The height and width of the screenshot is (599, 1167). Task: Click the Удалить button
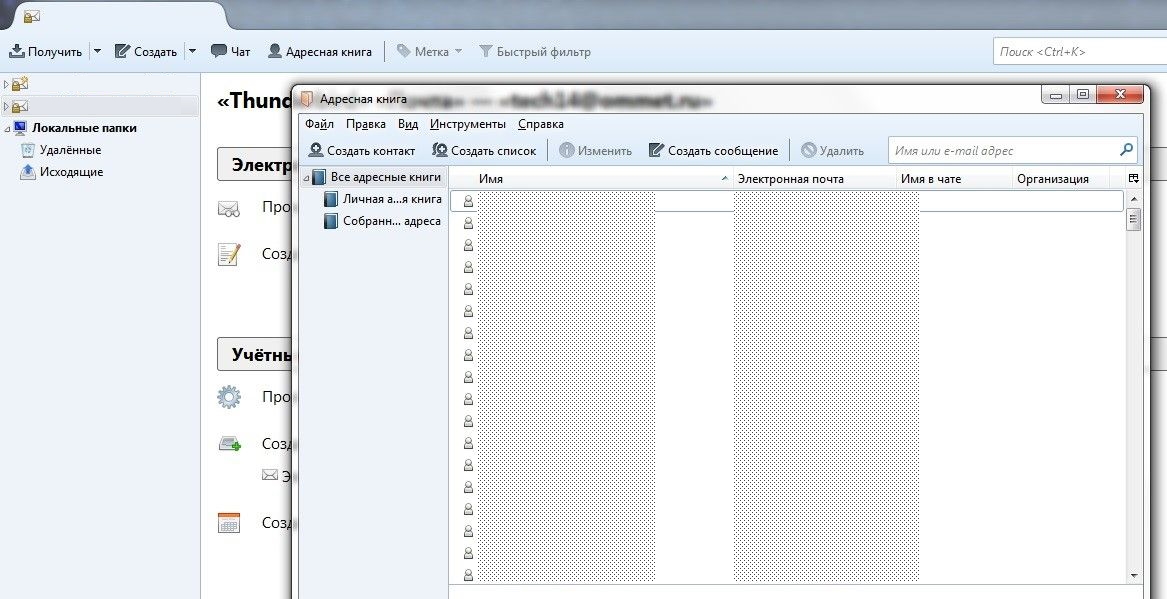[832, 150]
